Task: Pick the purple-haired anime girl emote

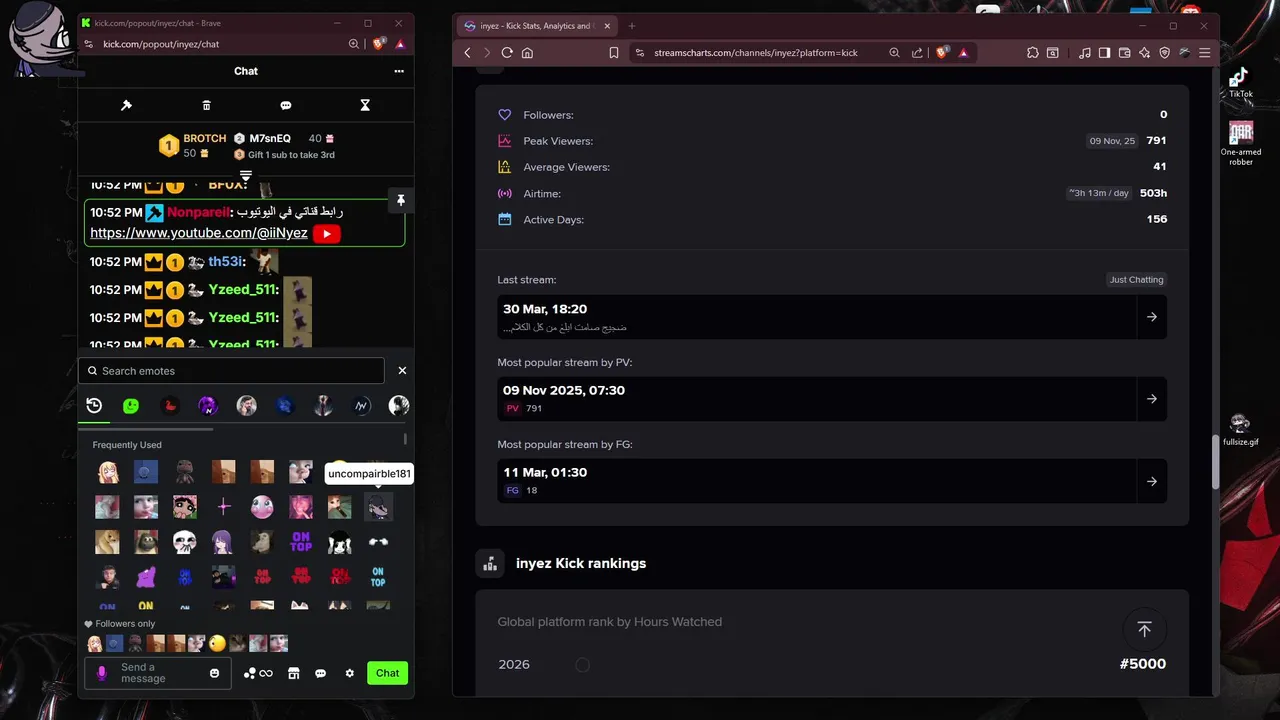Action: pos(223,542)
